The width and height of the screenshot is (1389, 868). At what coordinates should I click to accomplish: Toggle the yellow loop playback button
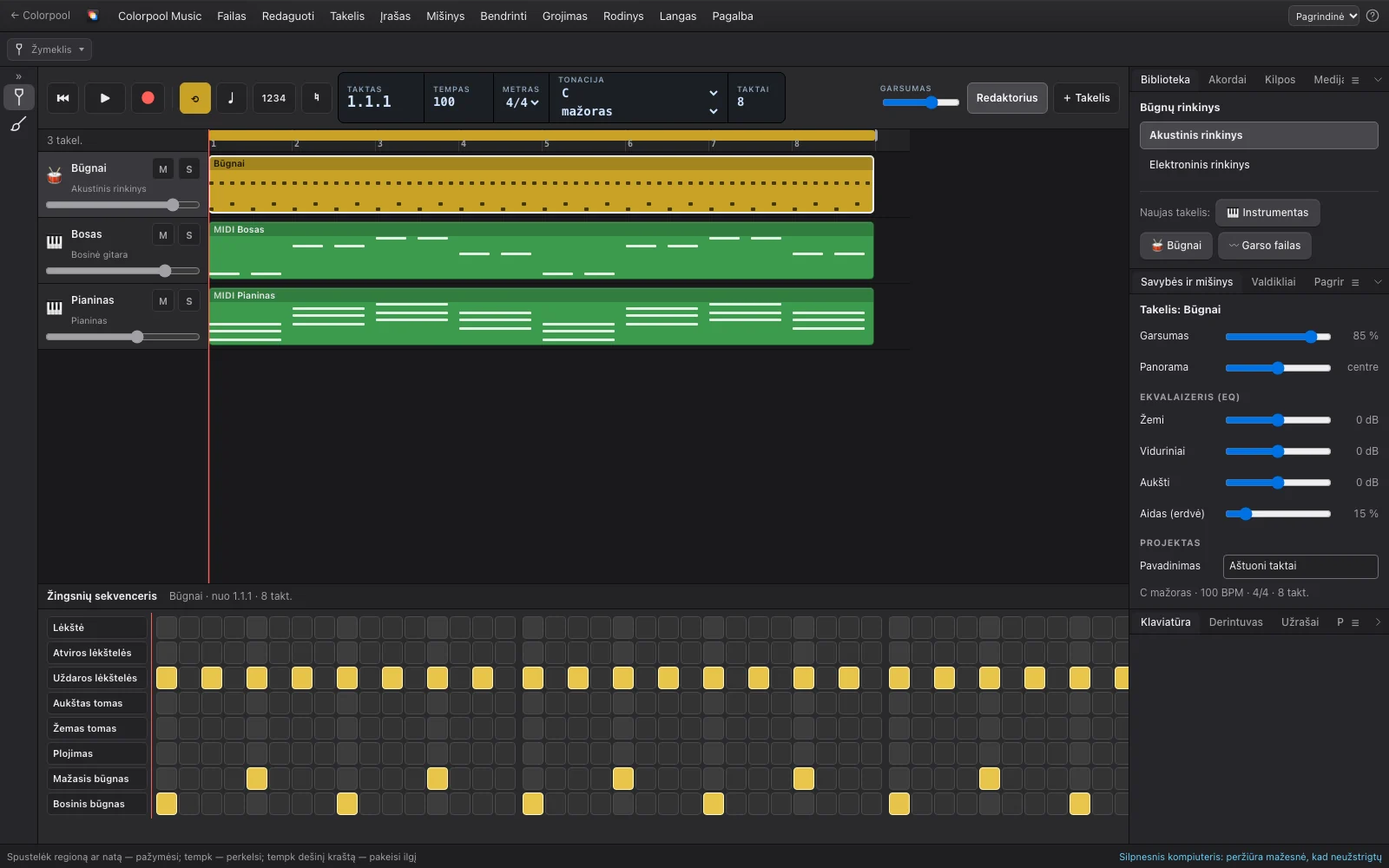point(195,98)
